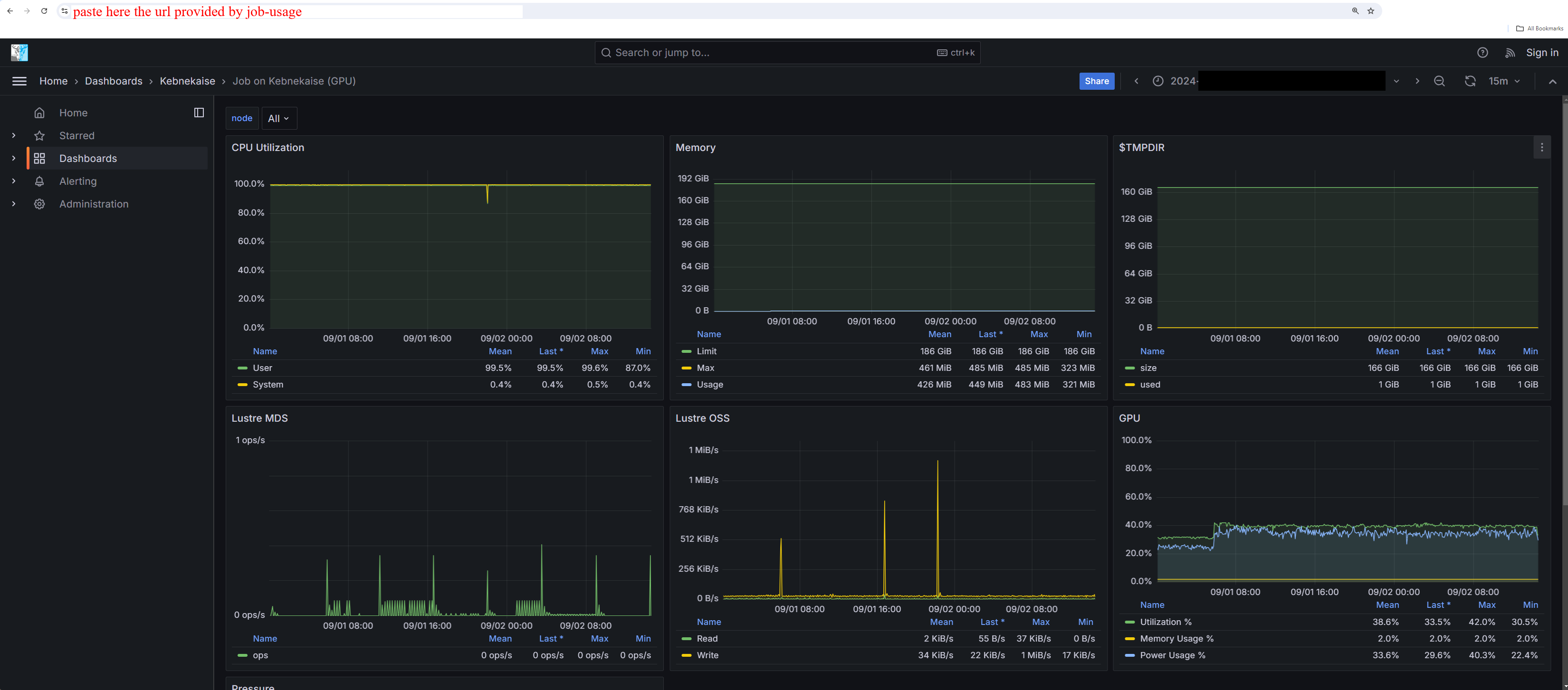
Task: Click the Lustre MDS ops green swatch
Action: point(242,655)
